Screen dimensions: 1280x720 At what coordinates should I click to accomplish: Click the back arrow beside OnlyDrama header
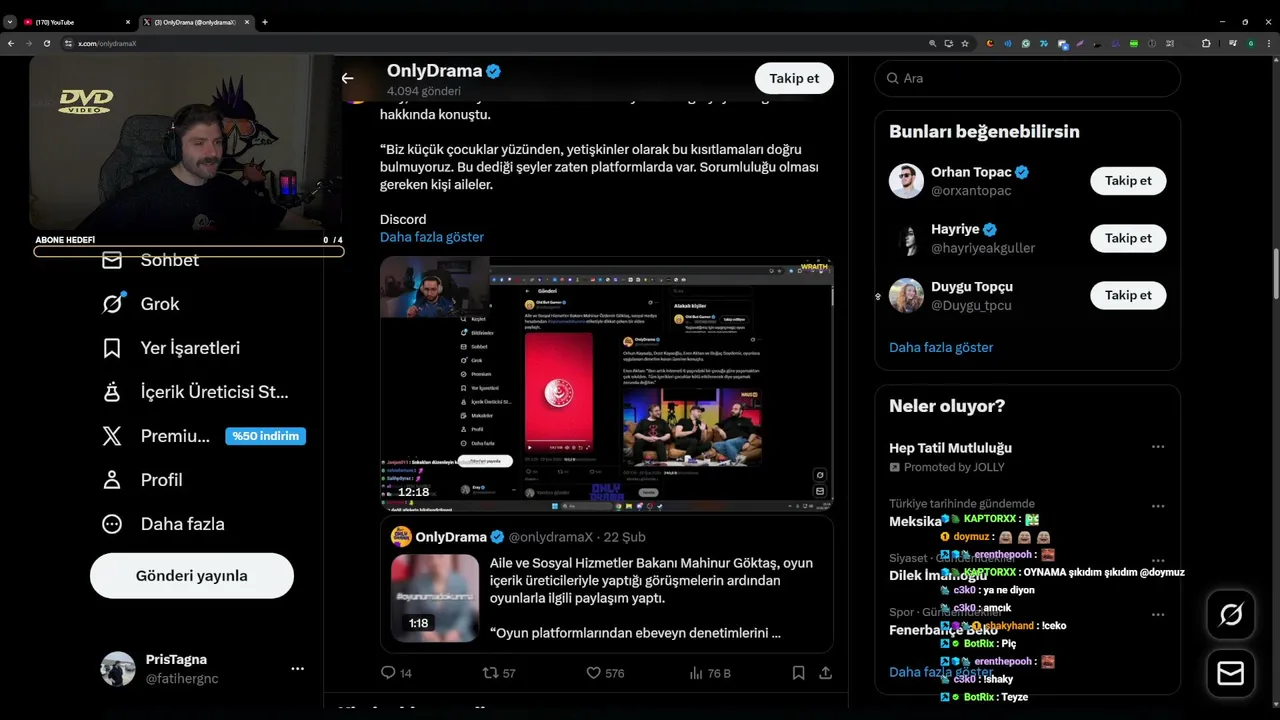(x=347, y=78)
